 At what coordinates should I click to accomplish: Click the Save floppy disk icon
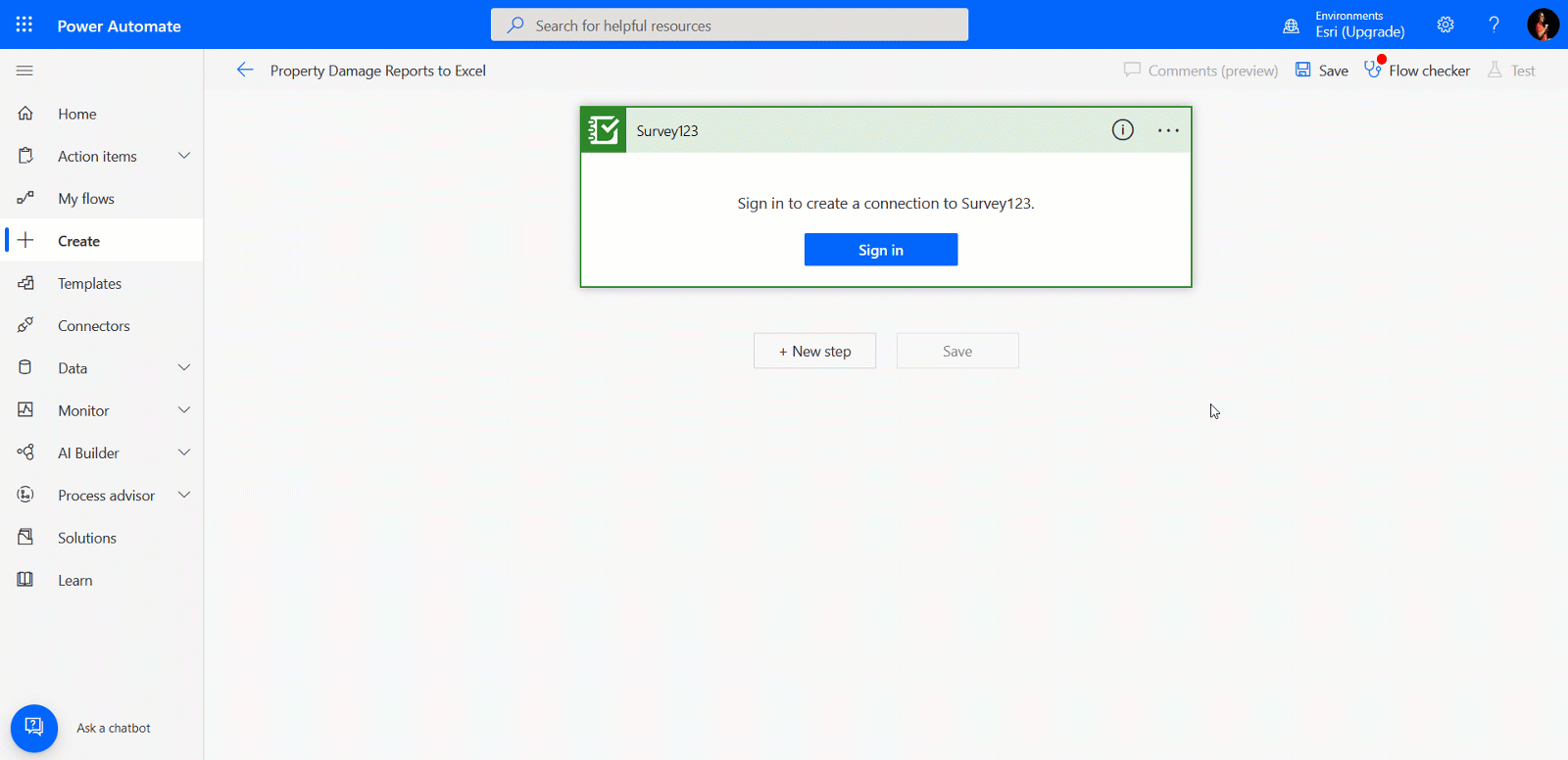(x=1303, y=70)
